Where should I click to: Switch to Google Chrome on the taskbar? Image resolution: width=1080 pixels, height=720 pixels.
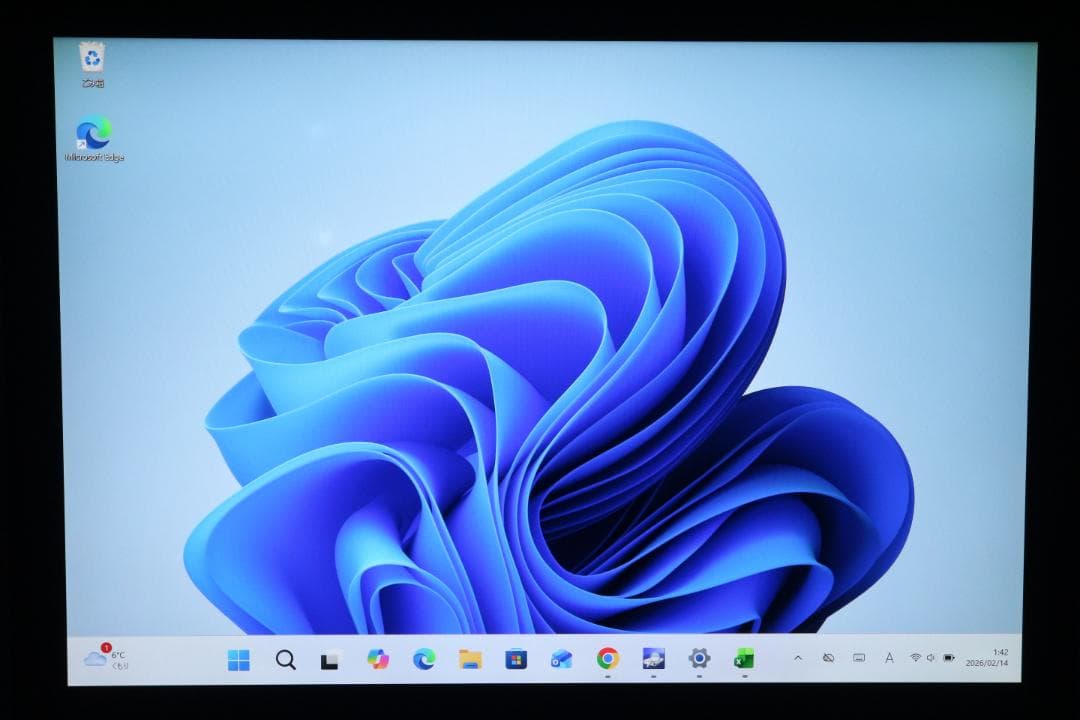tap(608, 659)
